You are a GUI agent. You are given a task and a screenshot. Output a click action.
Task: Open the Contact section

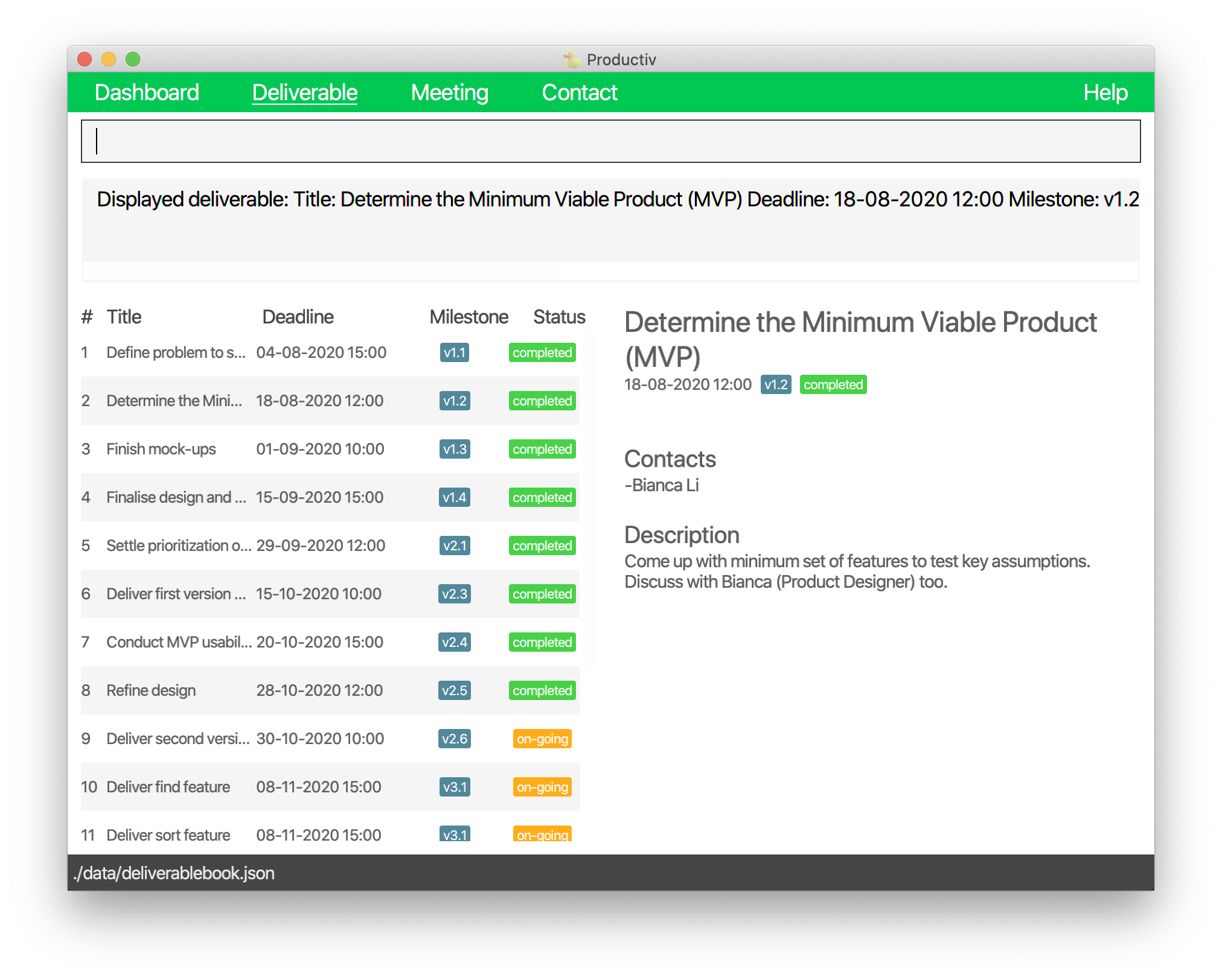point(579,92)
